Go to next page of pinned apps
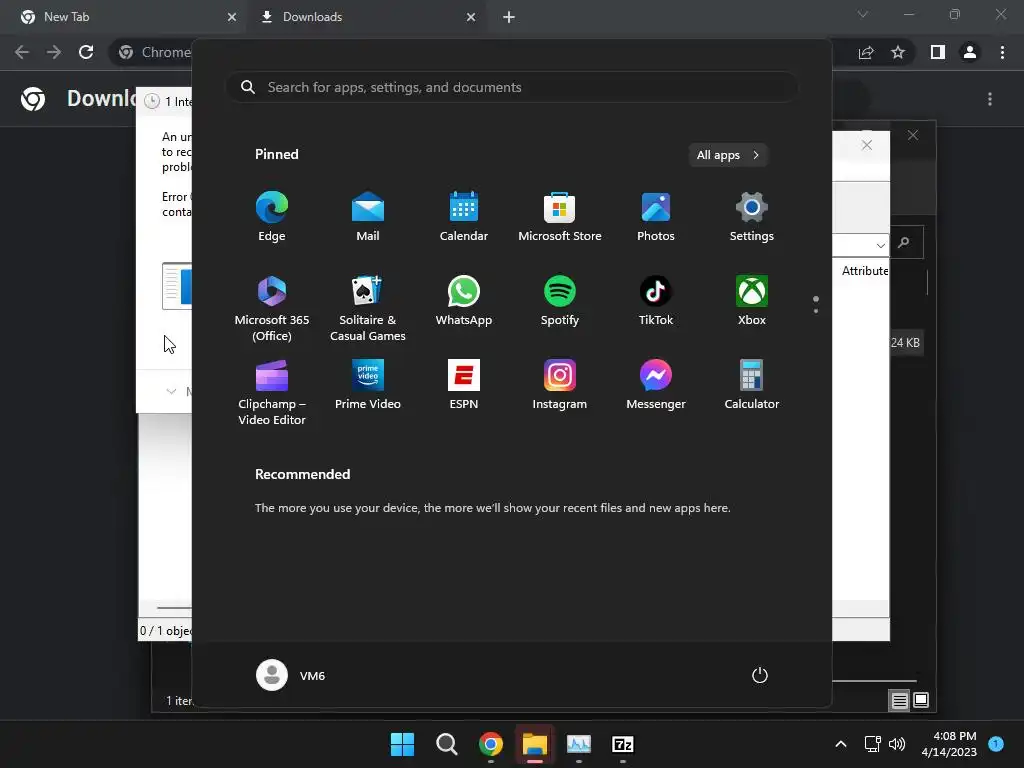The image size is (1024, 768). [x=816, y=311]
